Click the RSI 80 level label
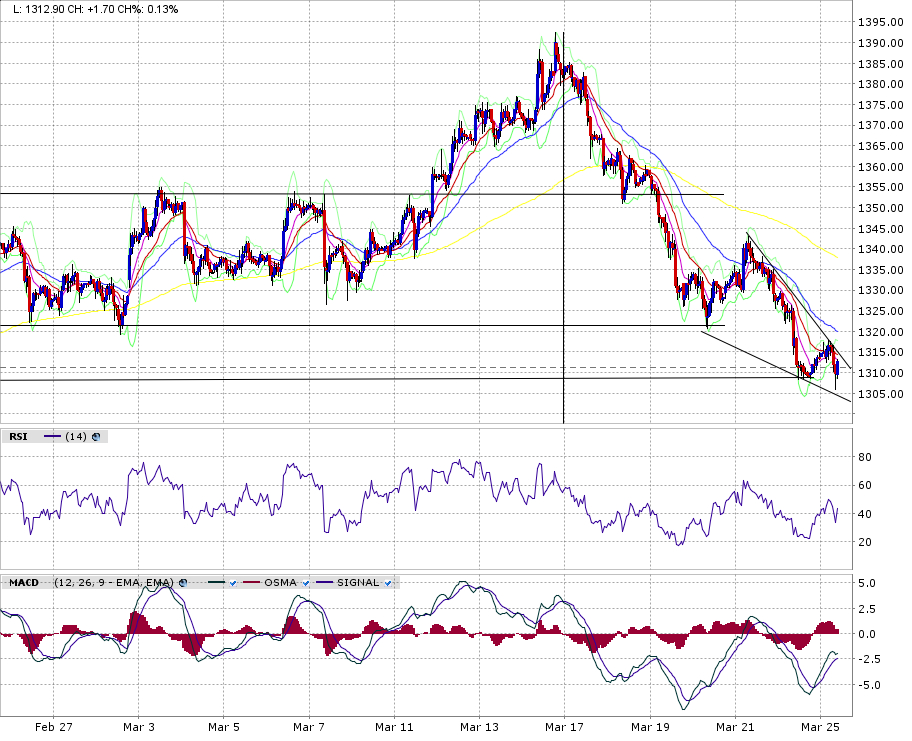The height and width of the screenshot is (741, 912). [865, 457]
